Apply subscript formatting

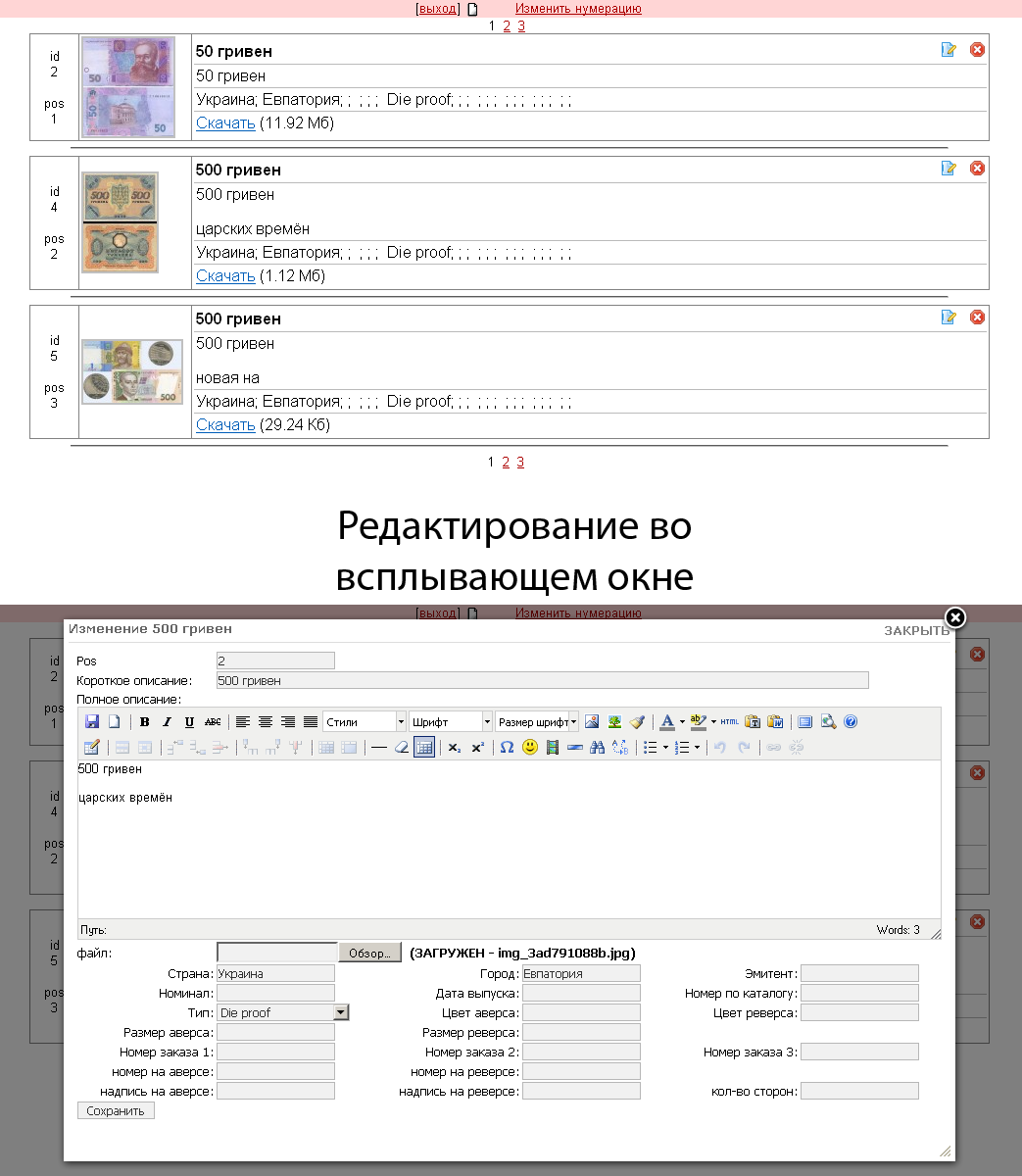(455, 748)
